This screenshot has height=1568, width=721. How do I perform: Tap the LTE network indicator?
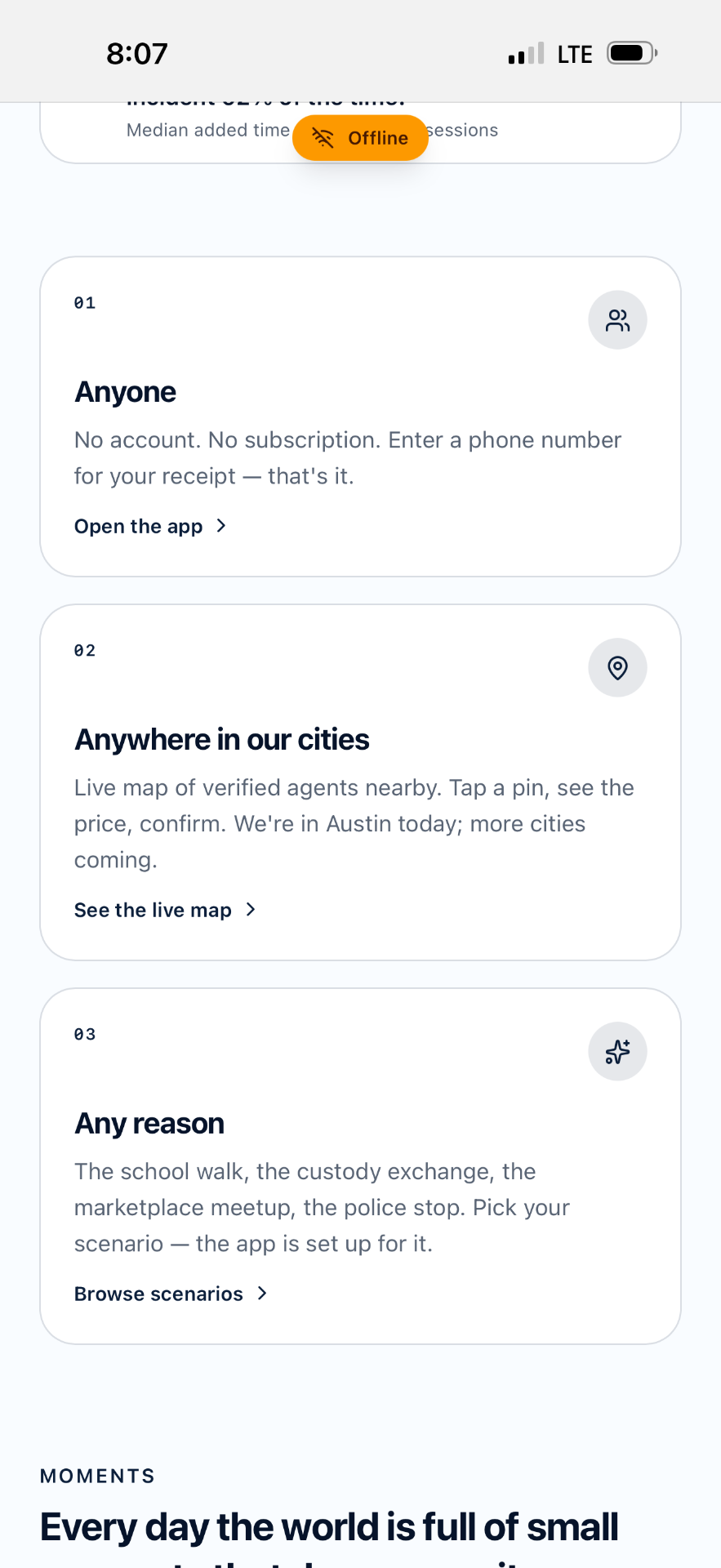(575, 55)
